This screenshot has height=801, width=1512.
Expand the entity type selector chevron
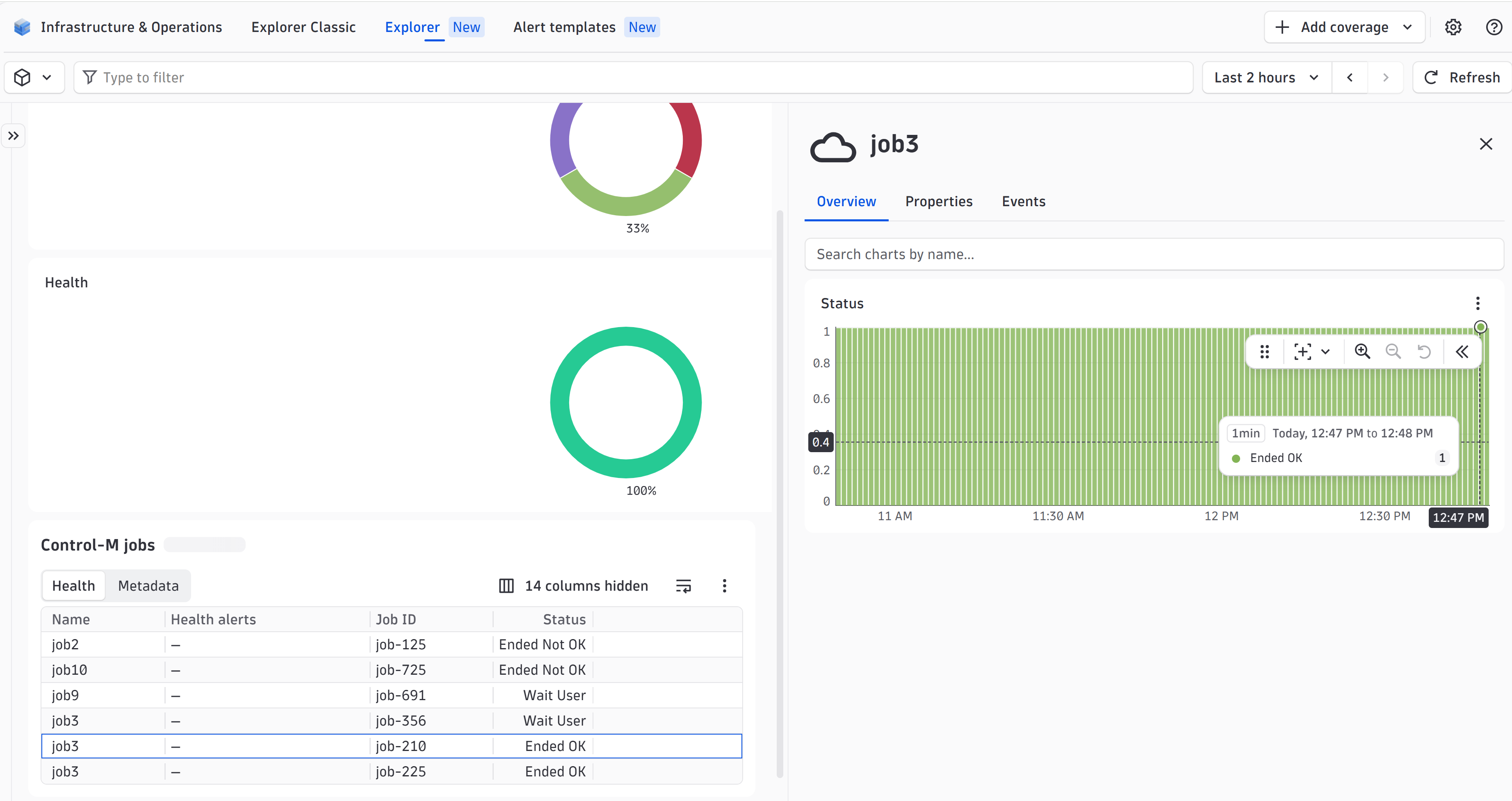click(x=46, y=77)
